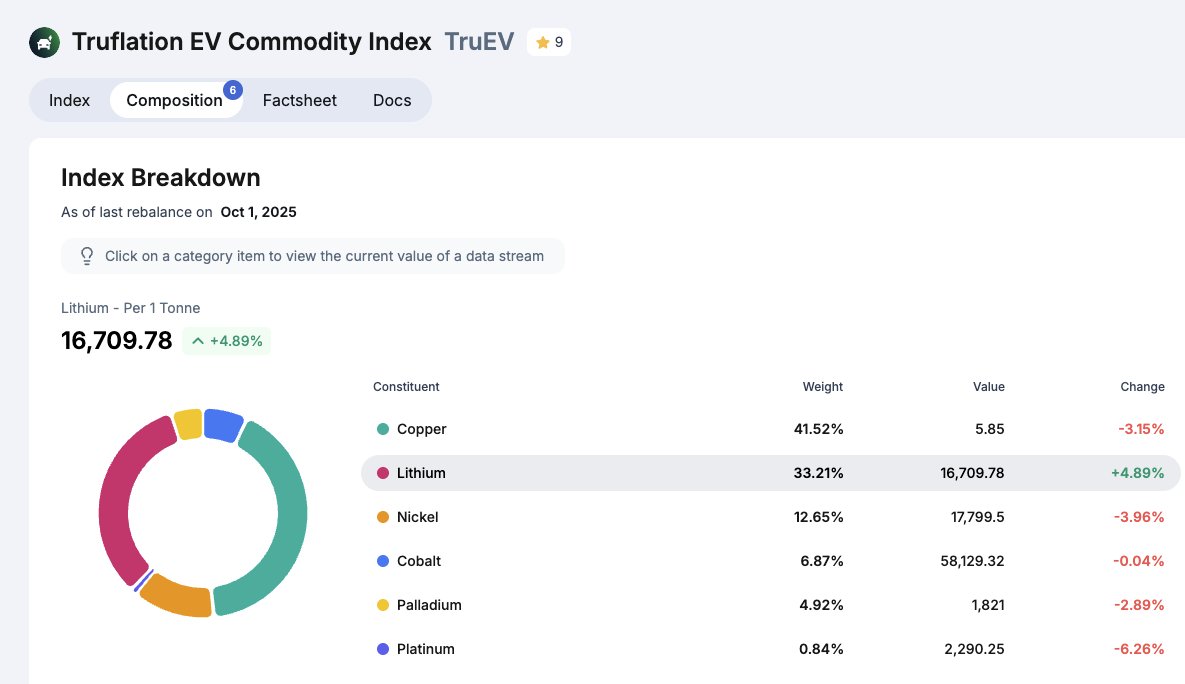Image resolution: width=1185 pixels, height=684 pixels.
Task: Click the crimson Lithium color dot
Action: point(383,473)
